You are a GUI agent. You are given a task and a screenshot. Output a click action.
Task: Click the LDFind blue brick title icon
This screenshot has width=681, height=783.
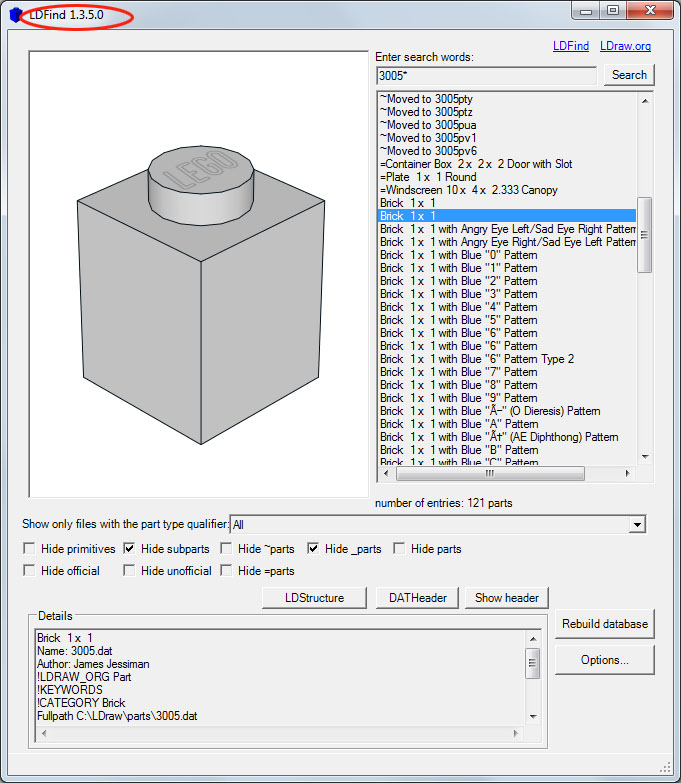16,15
